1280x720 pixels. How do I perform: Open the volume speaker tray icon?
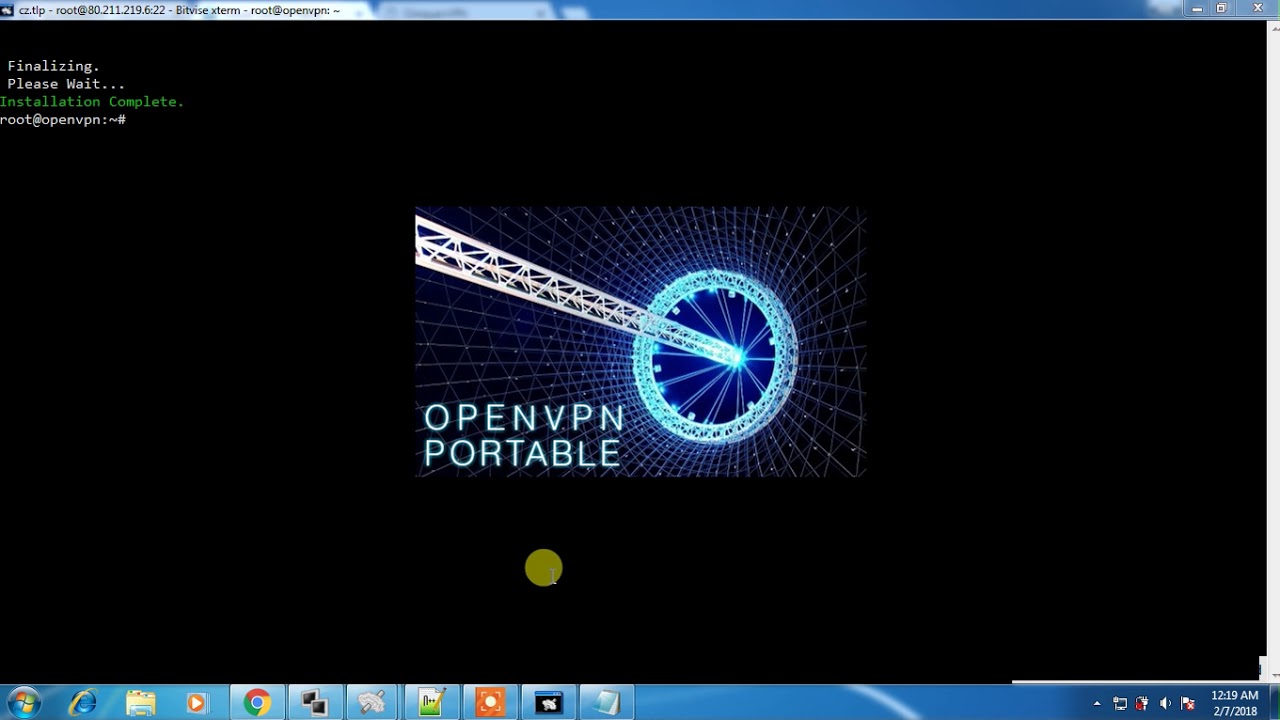pyautogui.click(x=1165, y=704)
